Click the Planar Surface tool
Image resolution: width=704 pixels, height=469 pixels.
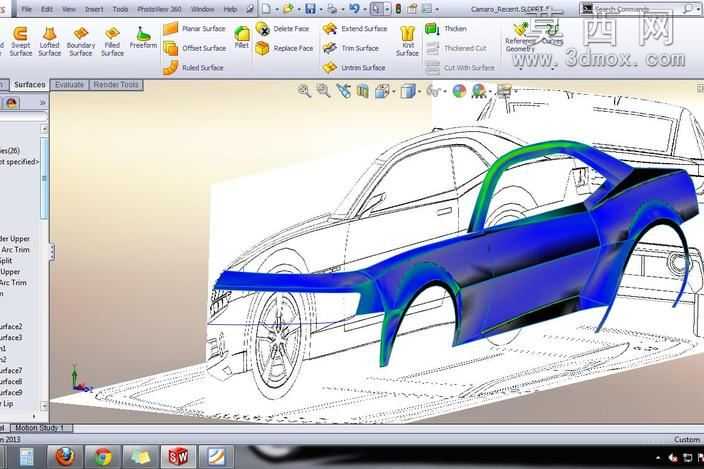tap(194, 29)
